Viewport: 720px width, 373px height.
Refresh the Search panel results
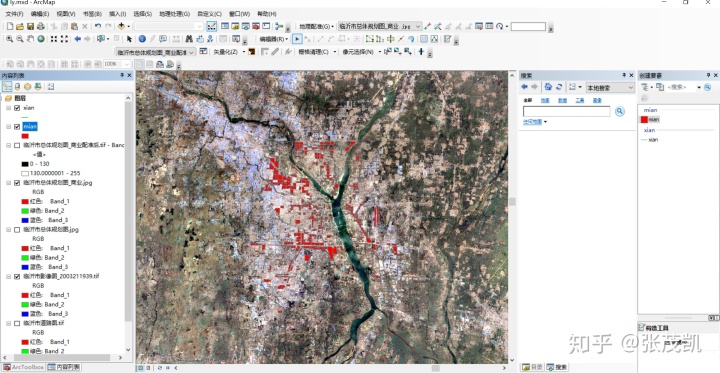coord(559,87)
